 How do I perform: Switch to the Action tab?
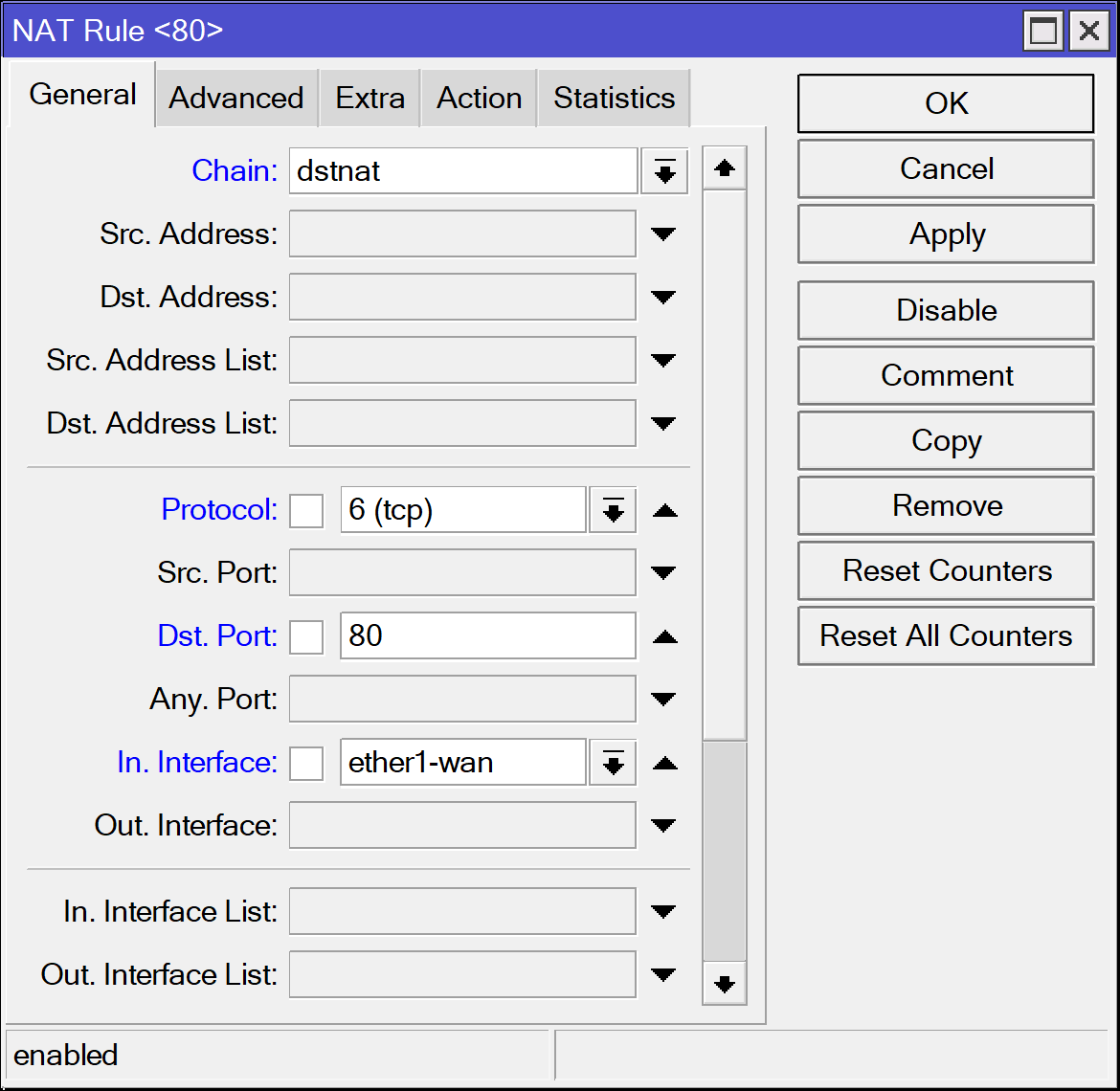pyautogui.click(x=479, y=97)
